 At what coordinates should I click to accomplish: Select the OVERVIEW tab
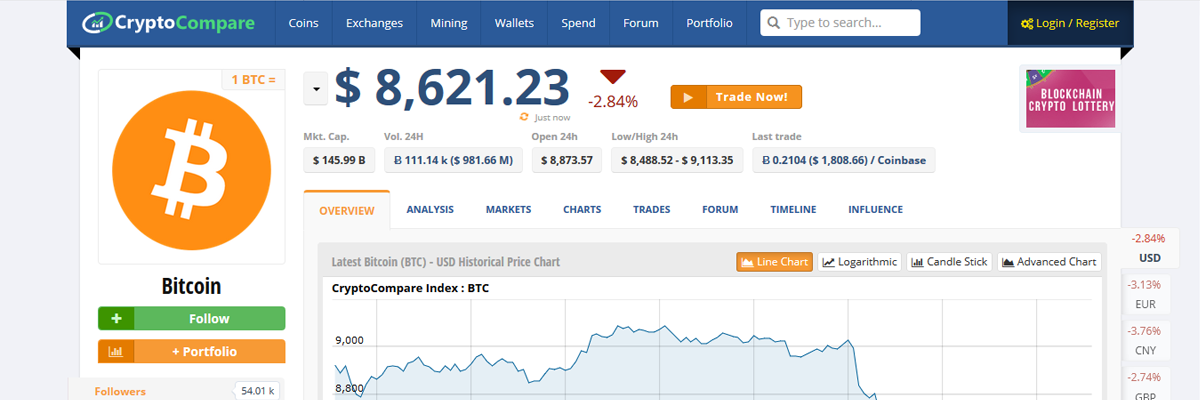346,211
